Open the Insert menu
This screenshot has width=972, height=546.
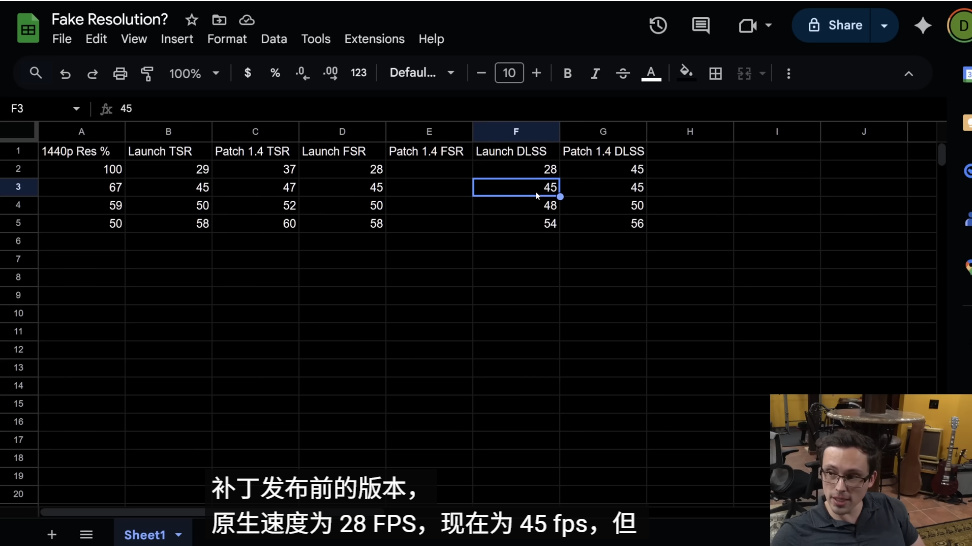(x=177, y=39)
